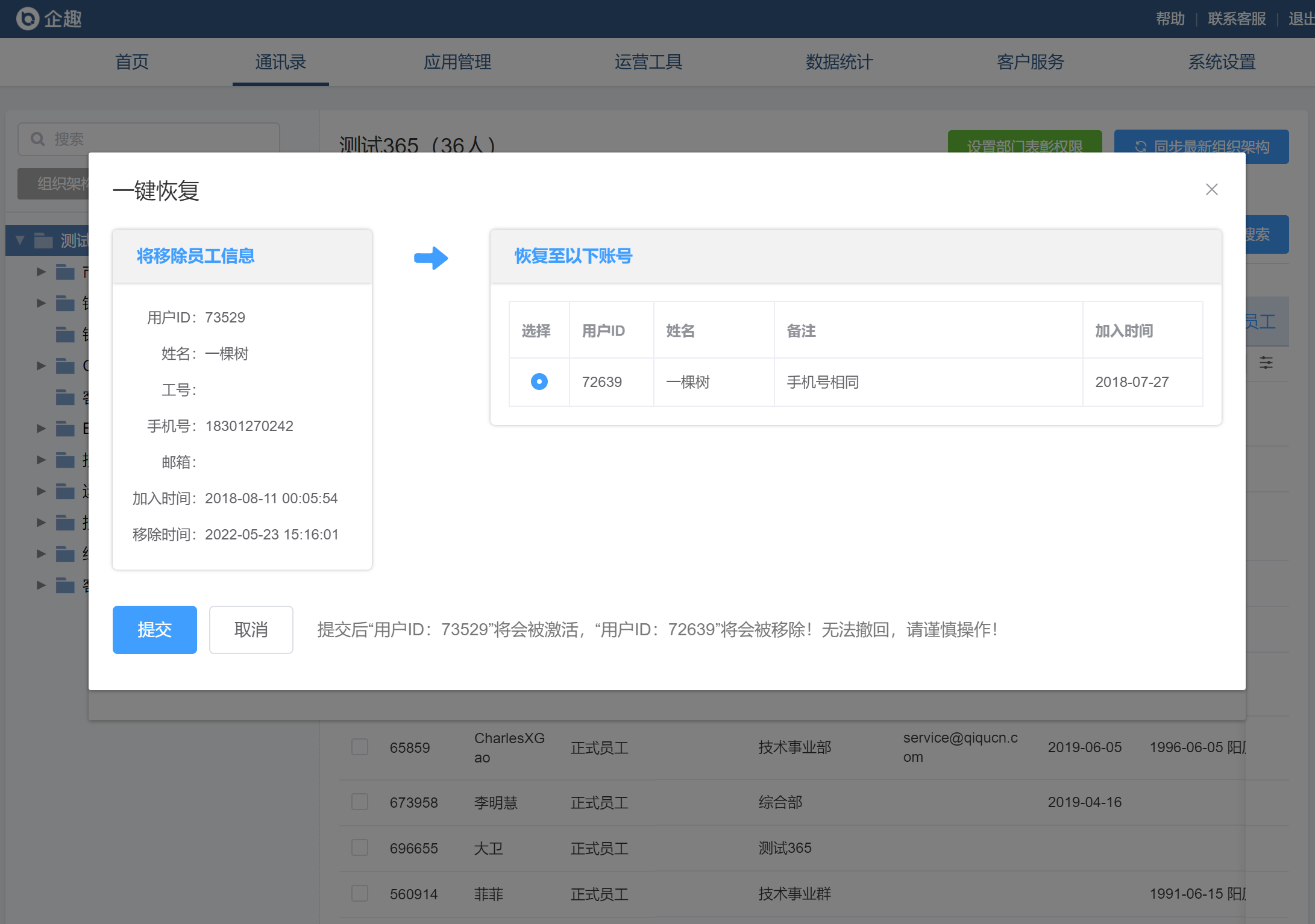Click the sync refresh icon on 同步 button
The height and width of the screenshot is (924, 1315).
click(x=1140, y=146)
